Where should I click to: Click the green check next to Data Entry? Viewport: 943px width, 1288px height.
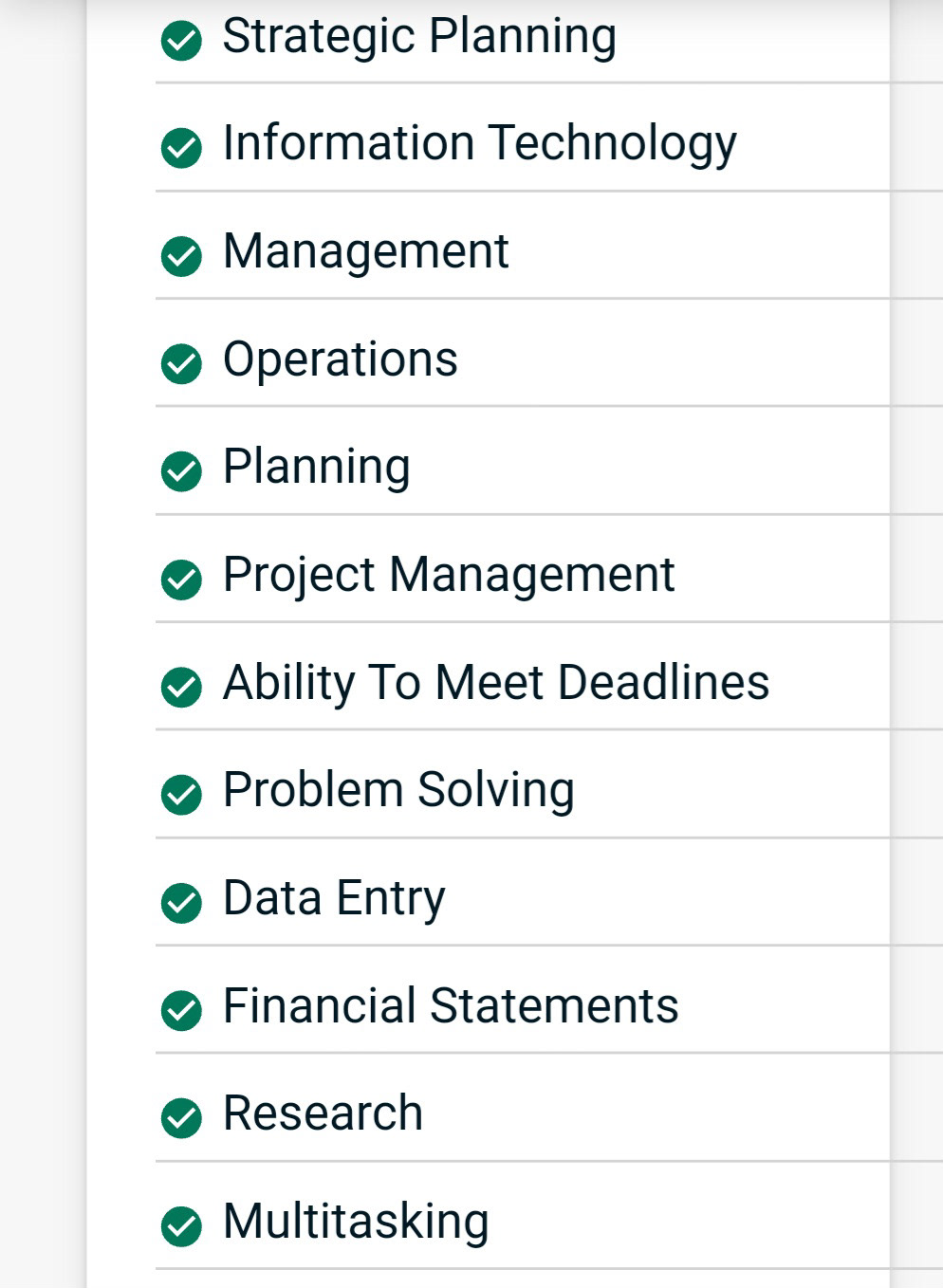tap(181, 903)
